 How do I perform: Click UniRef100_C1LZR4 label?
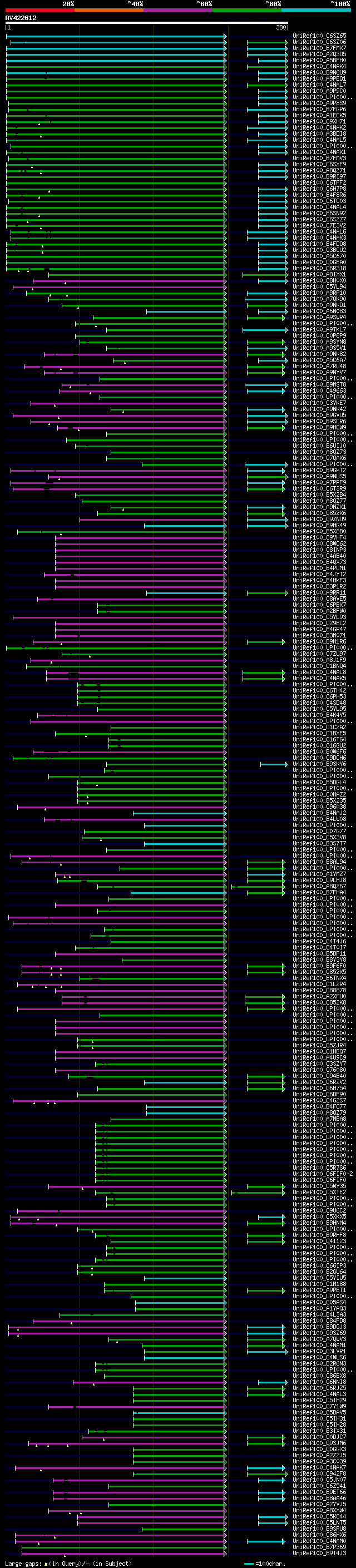tap(319, 985)
